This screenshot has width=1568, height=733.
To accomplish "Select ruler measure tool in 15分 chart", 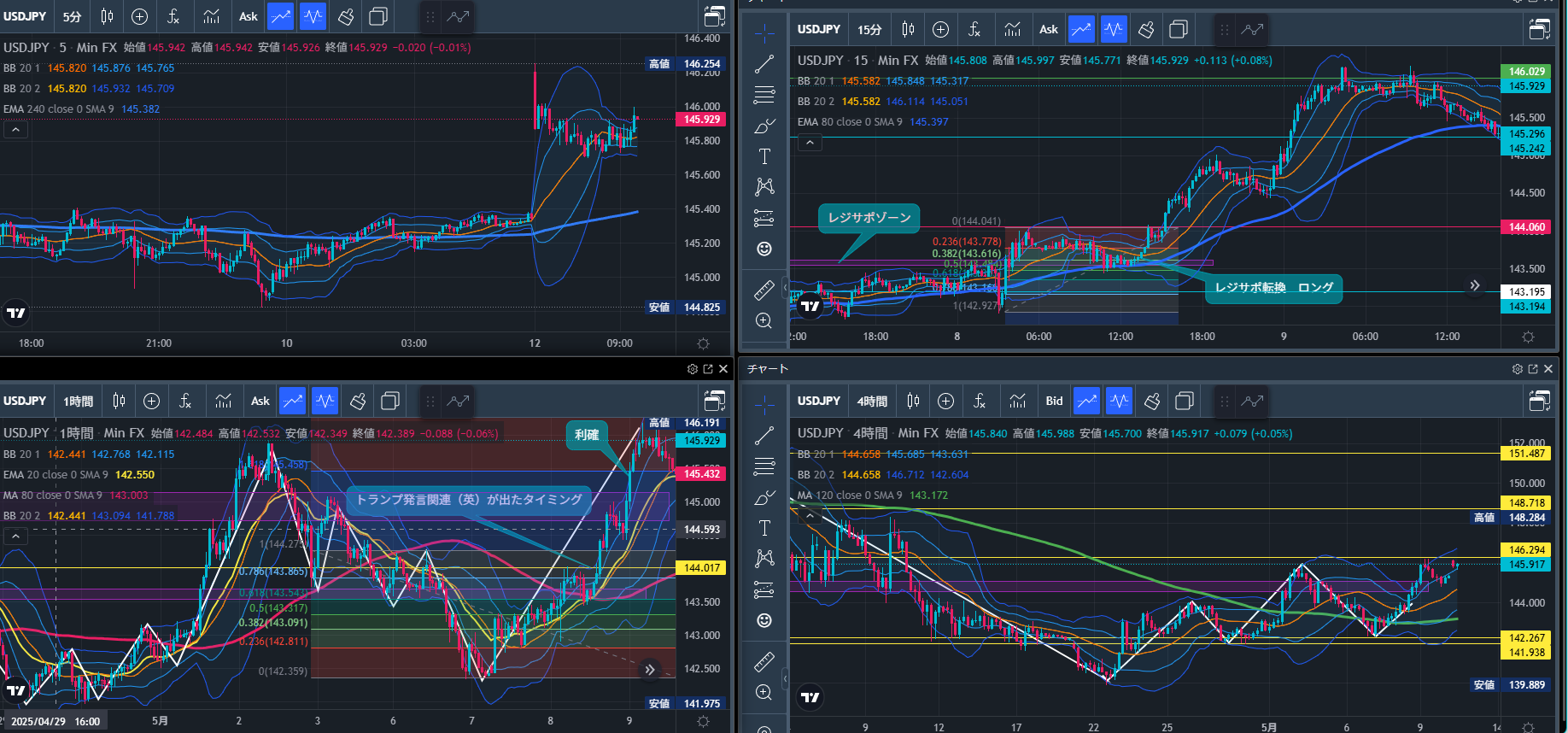I will (764, 290).
